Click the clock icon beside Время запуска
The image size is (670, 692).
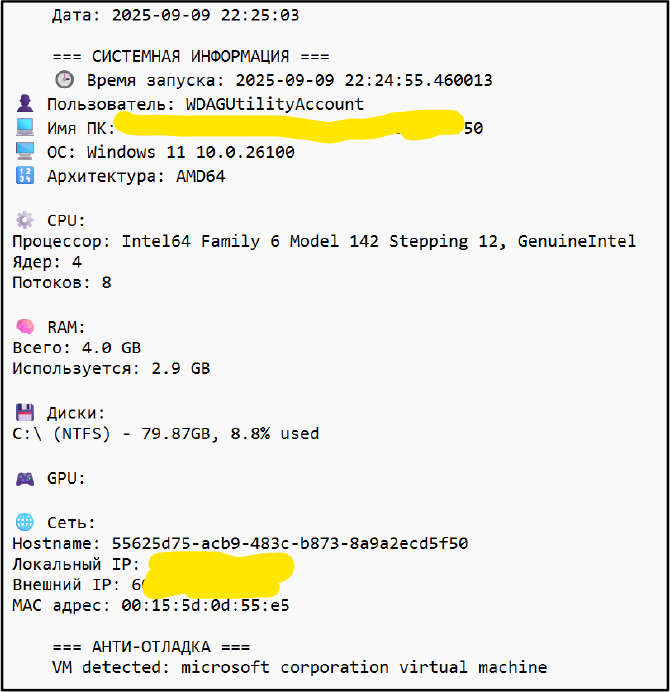point(64,80)
